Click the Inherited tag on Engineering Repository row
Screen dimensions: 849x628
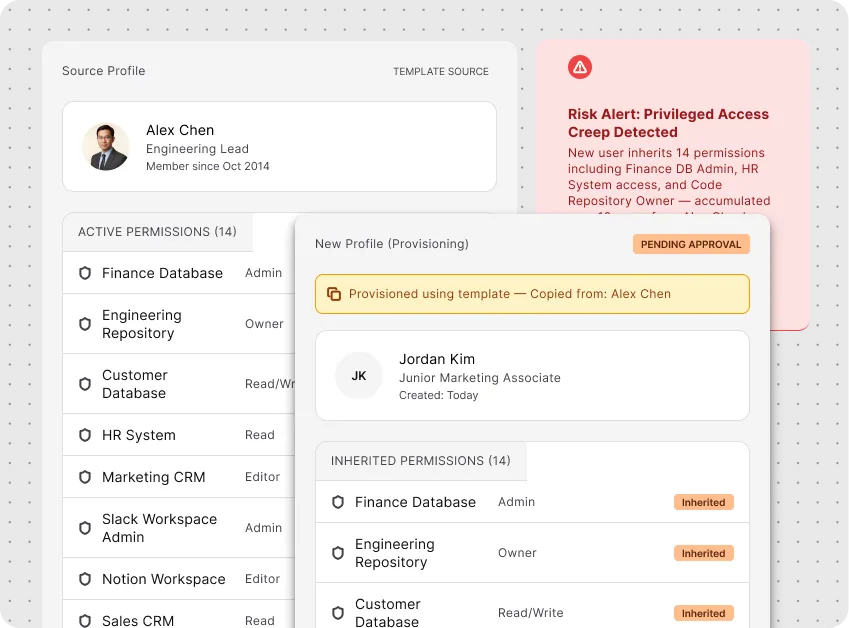703,553
